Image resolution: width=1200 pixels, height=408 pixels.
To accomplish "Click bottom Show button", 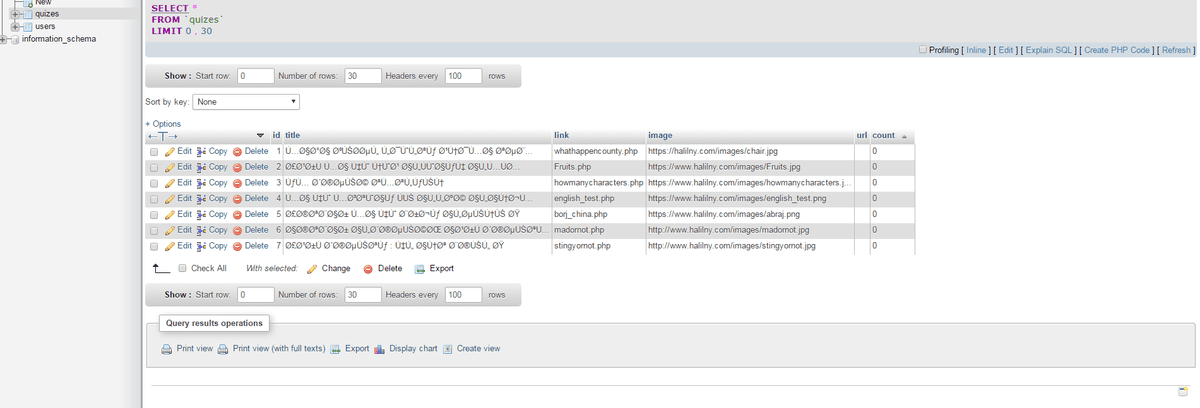I will tap(177, 295).
